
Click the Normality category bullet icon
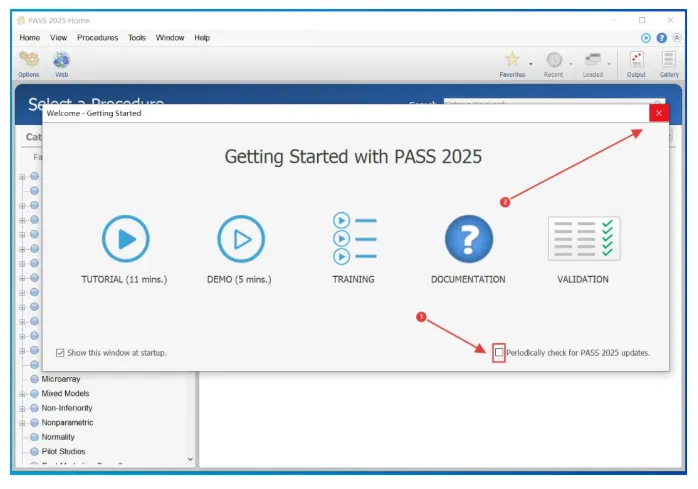[34, 437]
